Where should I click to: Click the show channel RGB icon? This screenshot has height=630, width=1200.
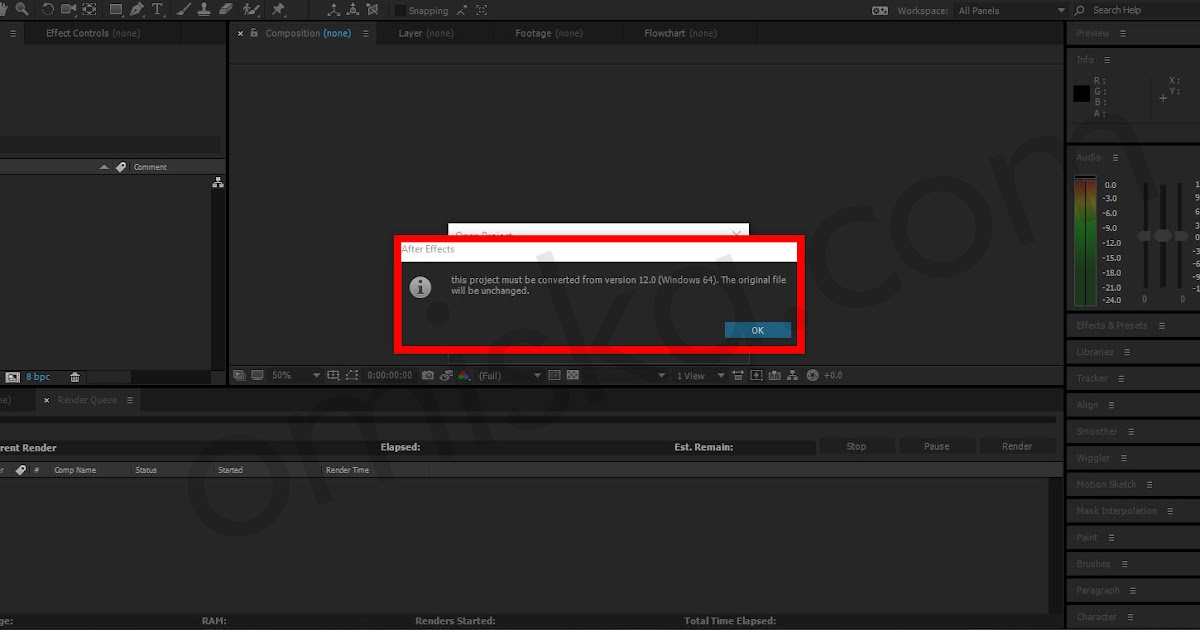click(x=464, y=375)
